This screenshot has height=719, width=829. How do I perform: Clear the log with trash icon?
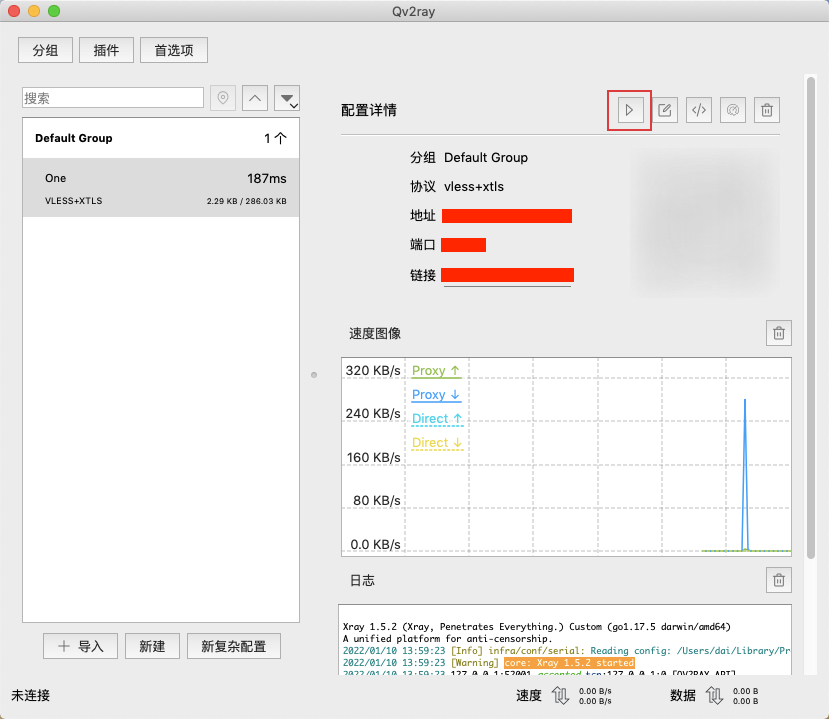(779, 579)
